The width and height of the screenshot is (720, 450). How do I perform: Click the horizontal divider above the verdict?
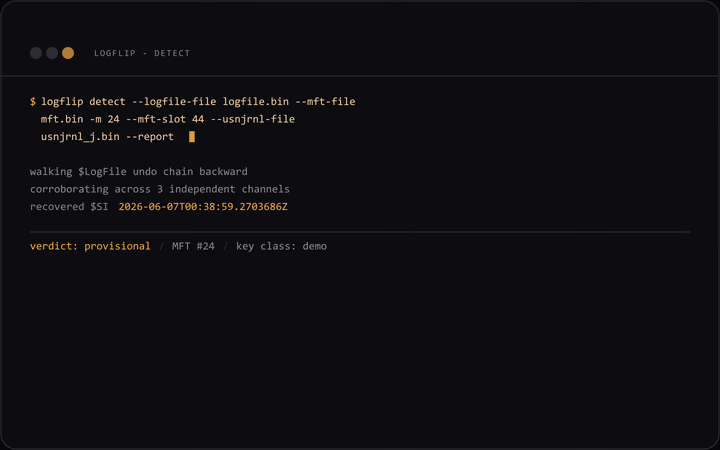(360, 232)
